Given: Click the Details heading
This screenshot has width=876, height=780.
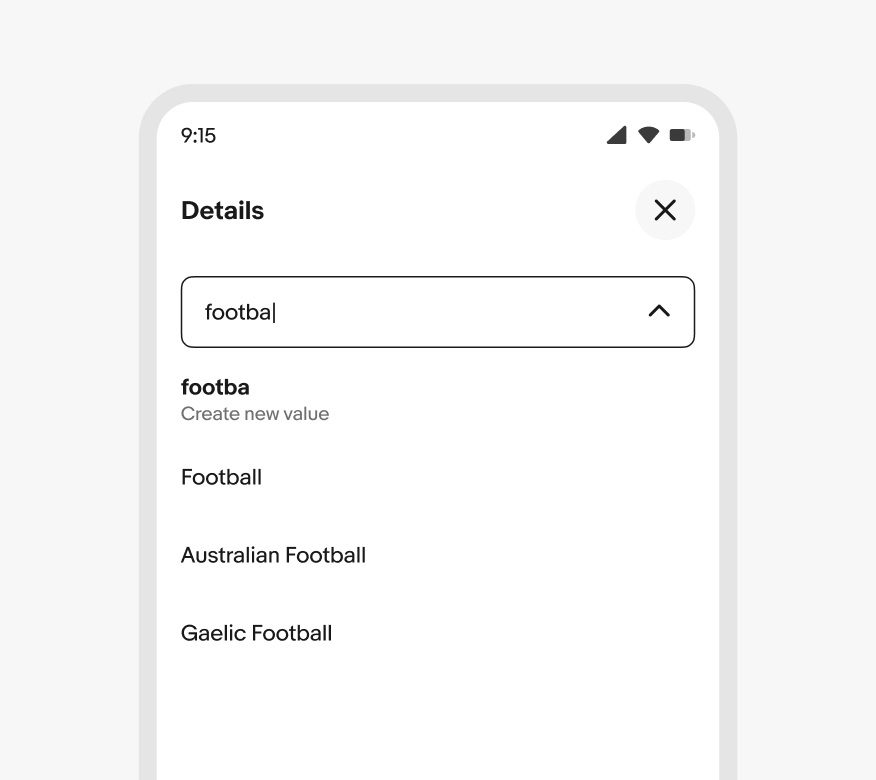Looking at the screenshot, I should 222,211.
